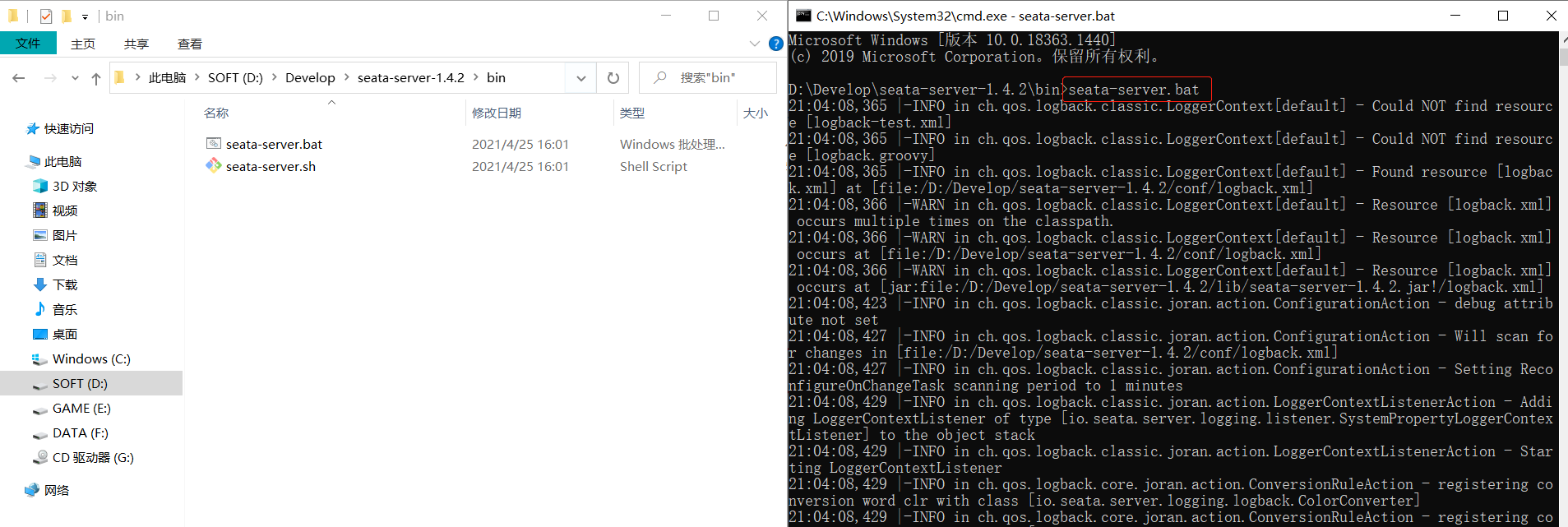Click the Windows 批处理 type cell
Screen dimensions: 1568x527
[673, 144]
